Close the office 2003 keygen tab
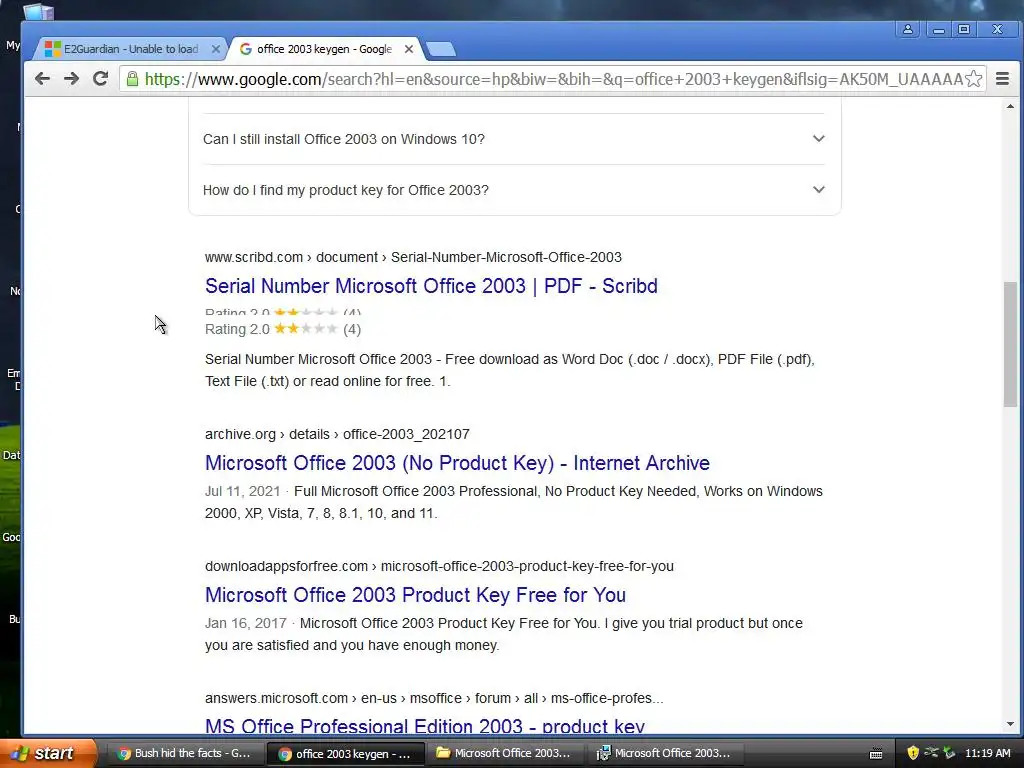The image size is (1024, 768). point(409,49)
